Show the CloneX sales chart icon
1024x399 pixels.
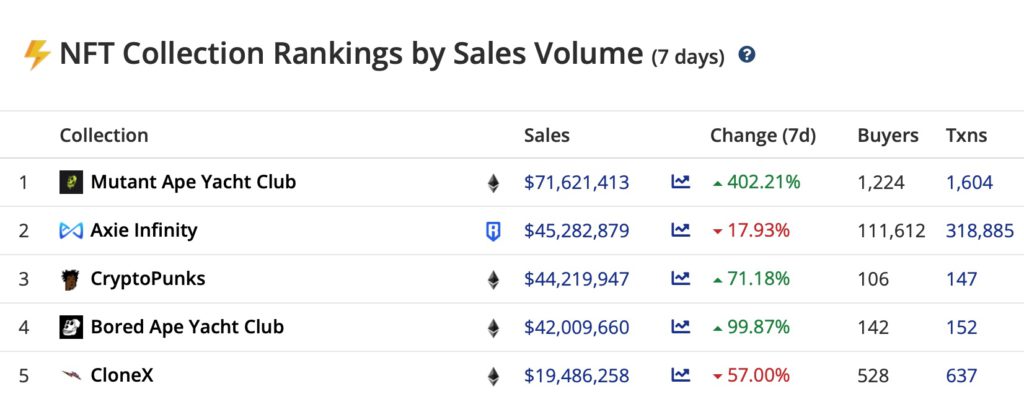pos(680,375)
